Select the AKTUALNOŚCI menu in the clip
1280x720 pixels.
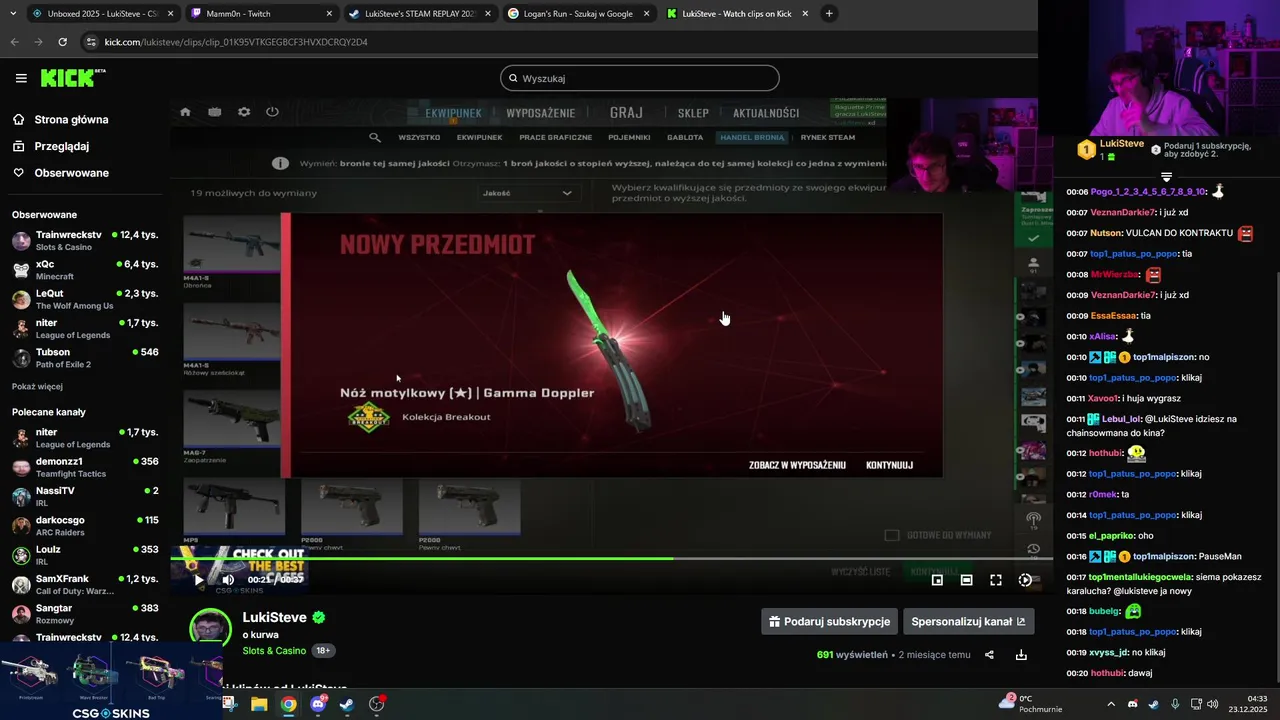[766, 113]
